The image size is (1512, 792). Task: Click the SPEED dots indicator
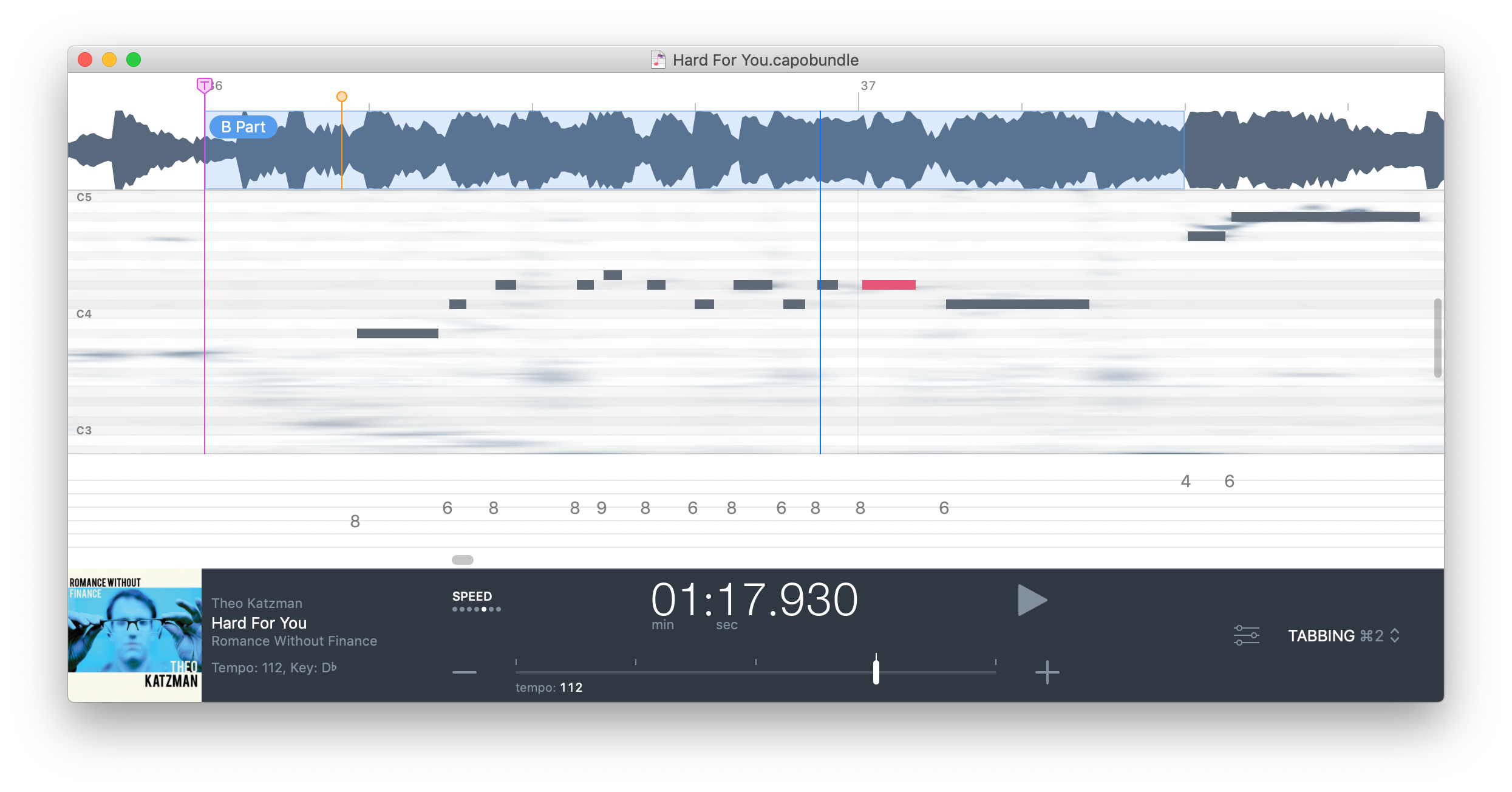pos(477,609)
